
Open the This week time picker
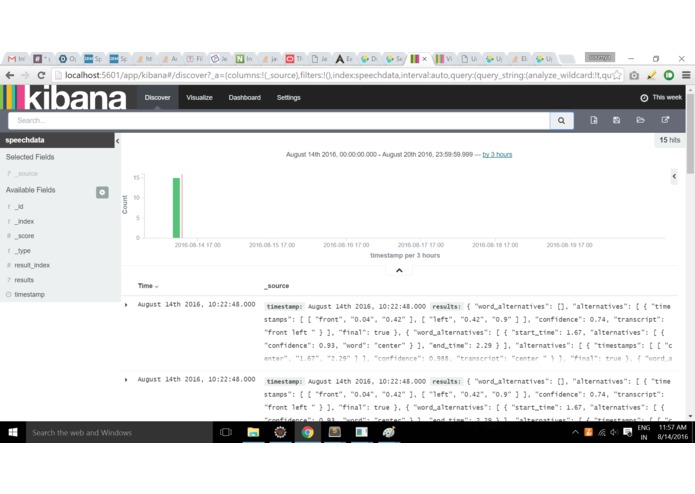click(x=661, y=97)
